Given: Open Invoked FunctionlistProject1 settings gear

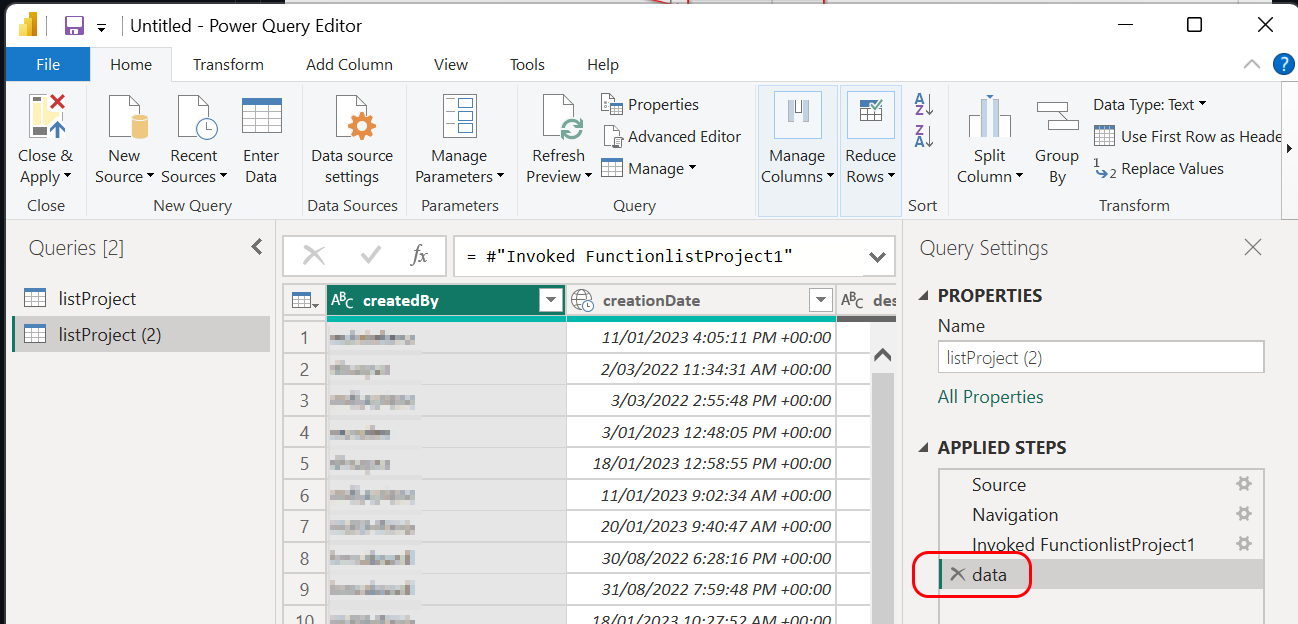Looking at the screenshot, I should 1244,544.
